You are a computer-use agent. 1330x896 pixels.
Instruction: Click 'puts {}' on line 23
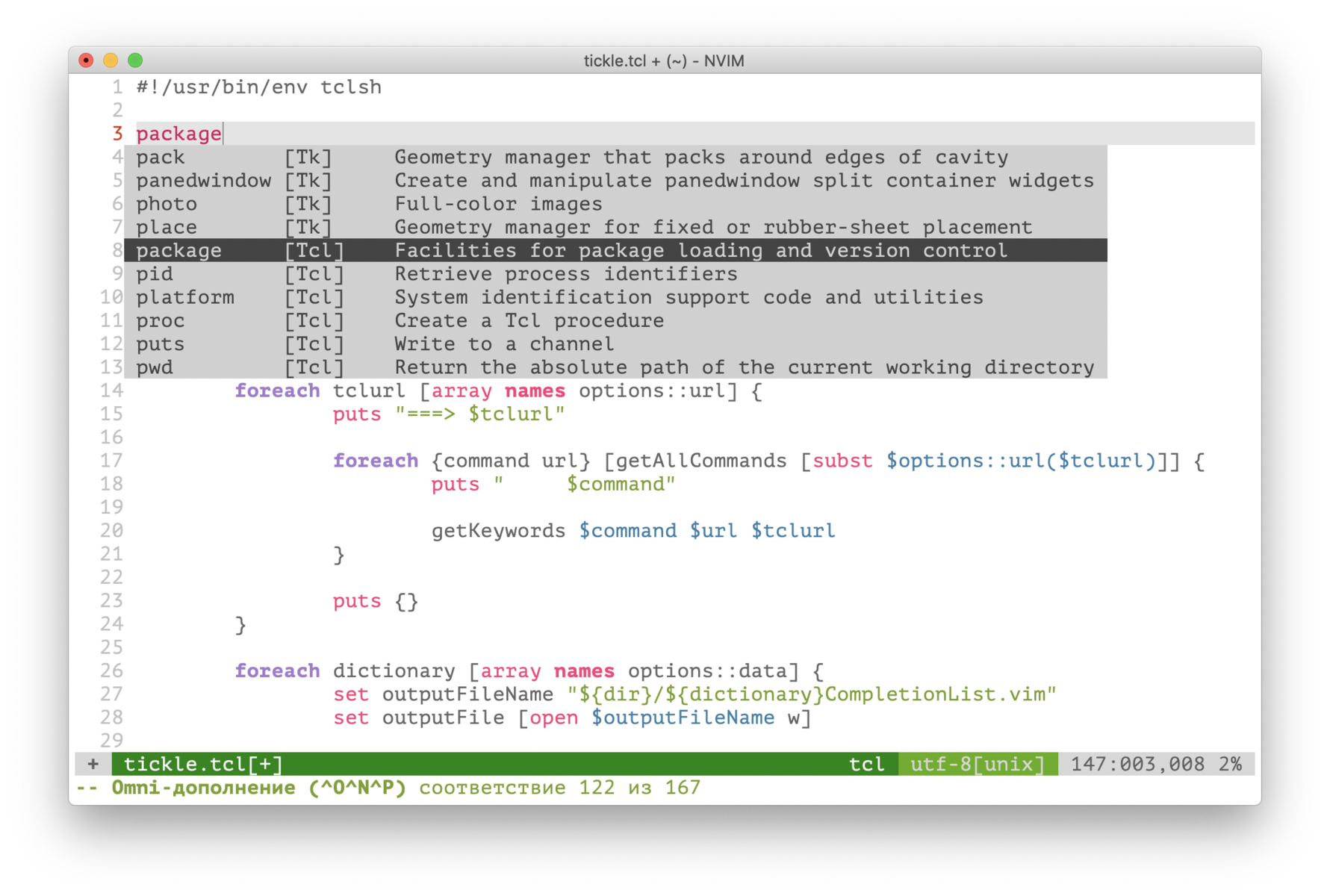click(x=376, y=601)
